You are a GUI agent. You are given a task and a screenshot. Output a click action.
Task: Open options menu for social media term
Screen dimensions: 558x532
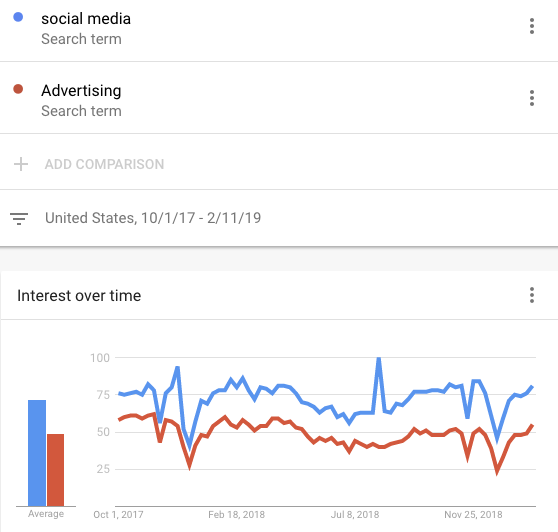click(532, 26)
